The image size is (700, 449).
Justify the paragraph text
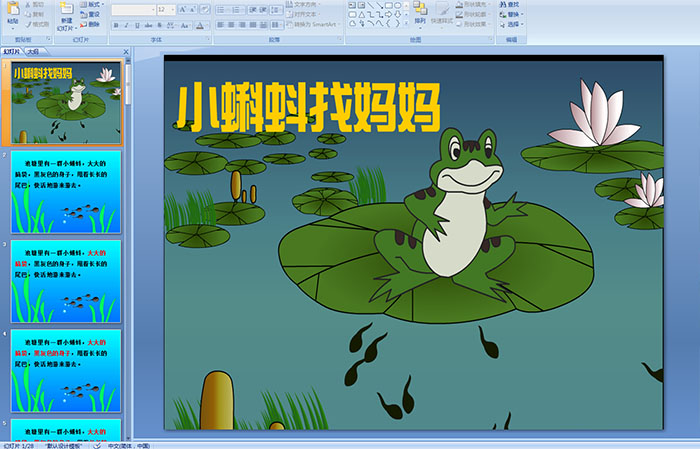click(253, 25)
